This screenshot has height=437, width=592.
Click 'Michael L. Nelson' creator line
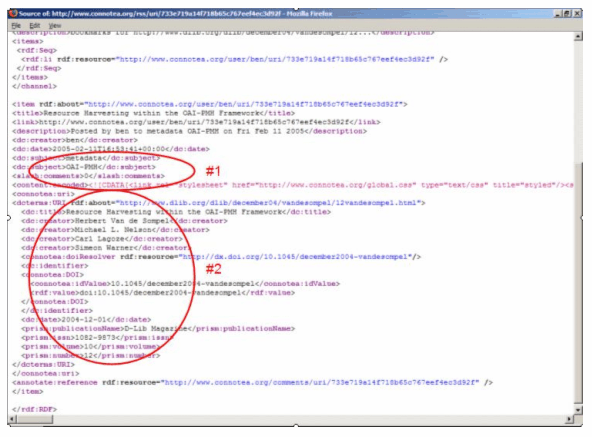point(115,230)
